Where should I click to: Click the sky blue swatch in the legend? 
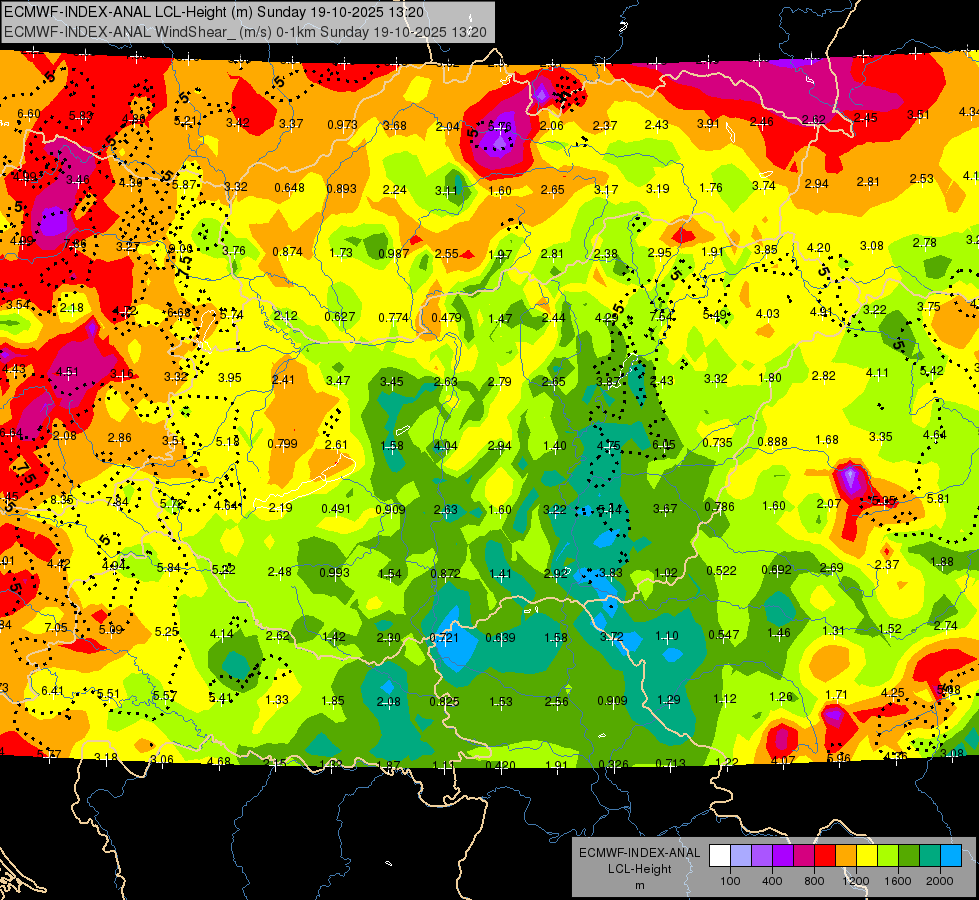(x=950, y=855)
